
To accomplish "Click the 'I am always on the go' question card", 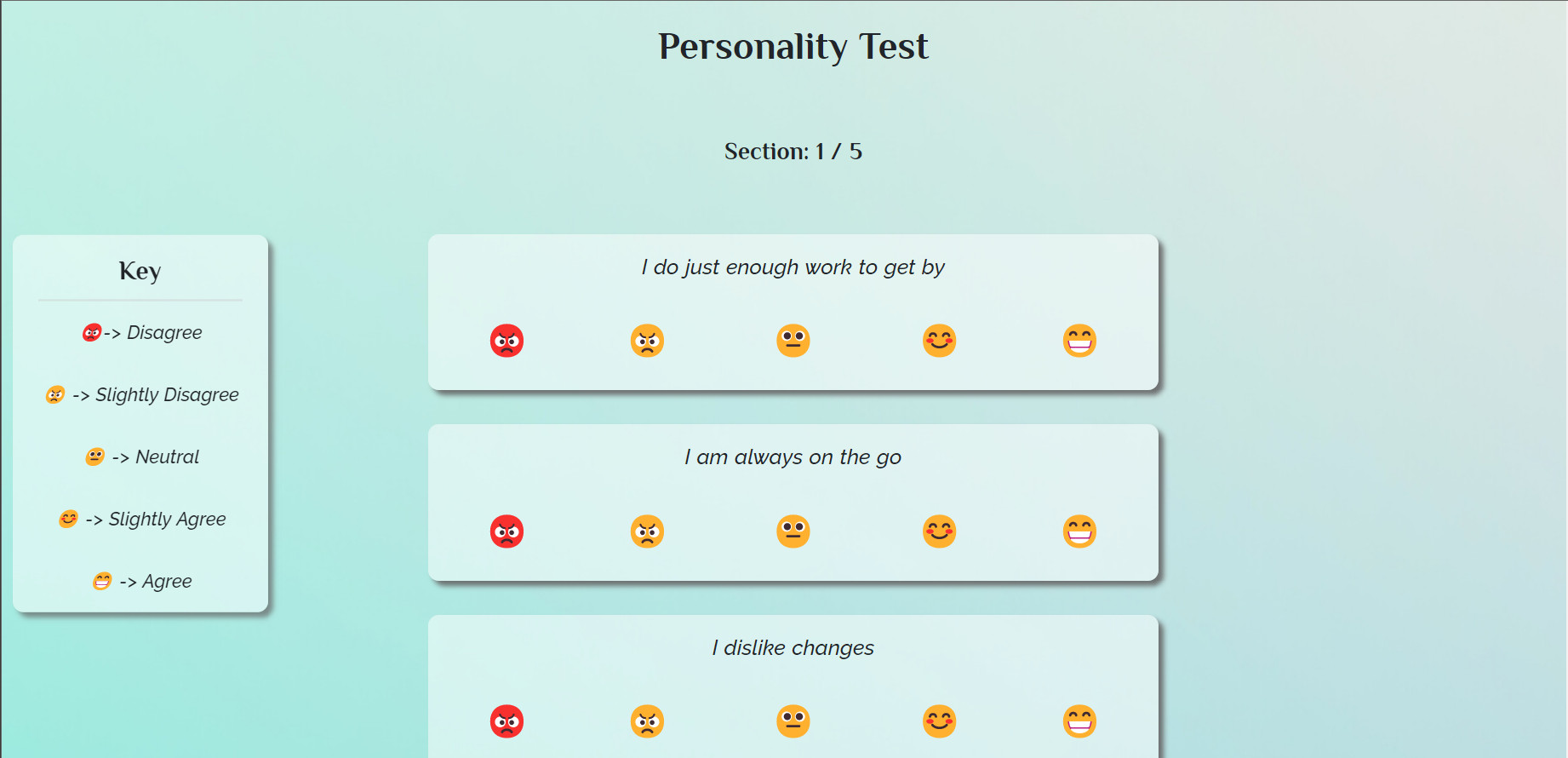I will click(x=793, y=502).
